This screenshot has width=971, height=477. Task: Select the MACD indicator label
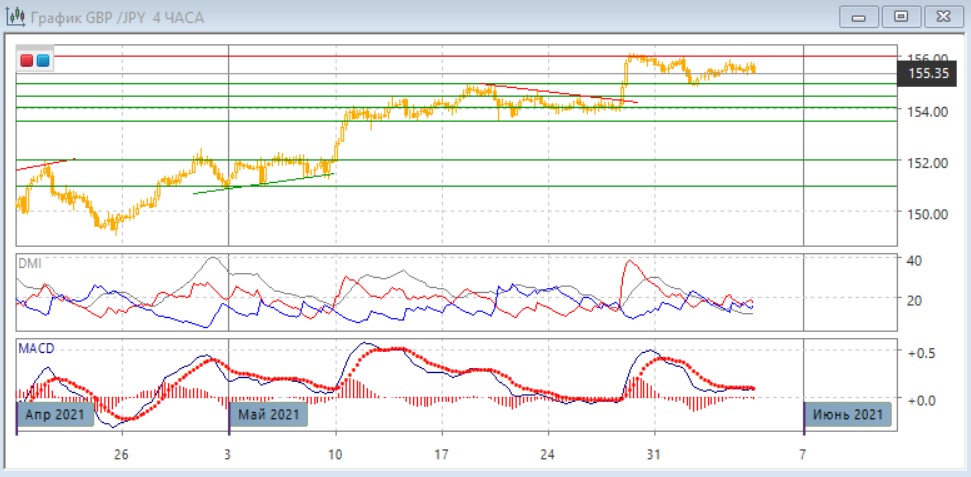pos(35,348)
